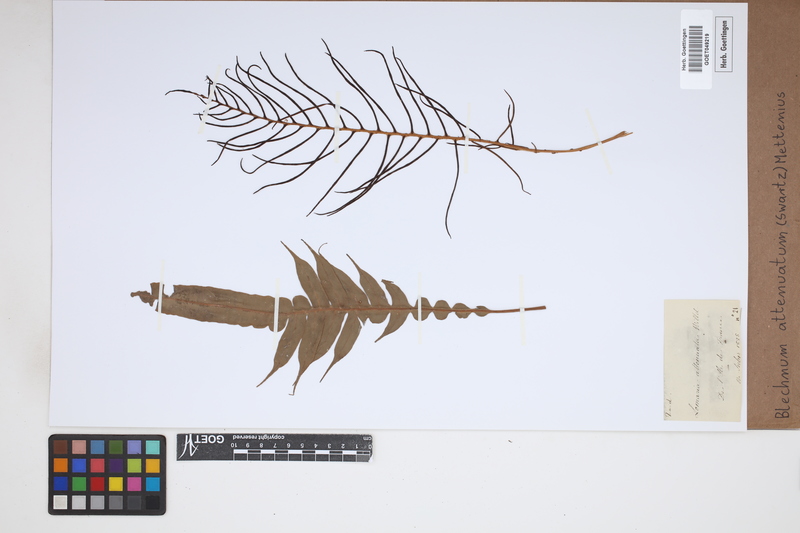The height and width of the screenshot is (533, 800).
Task: Click the GOET logo on the scale bar
Action: point(201,445)
